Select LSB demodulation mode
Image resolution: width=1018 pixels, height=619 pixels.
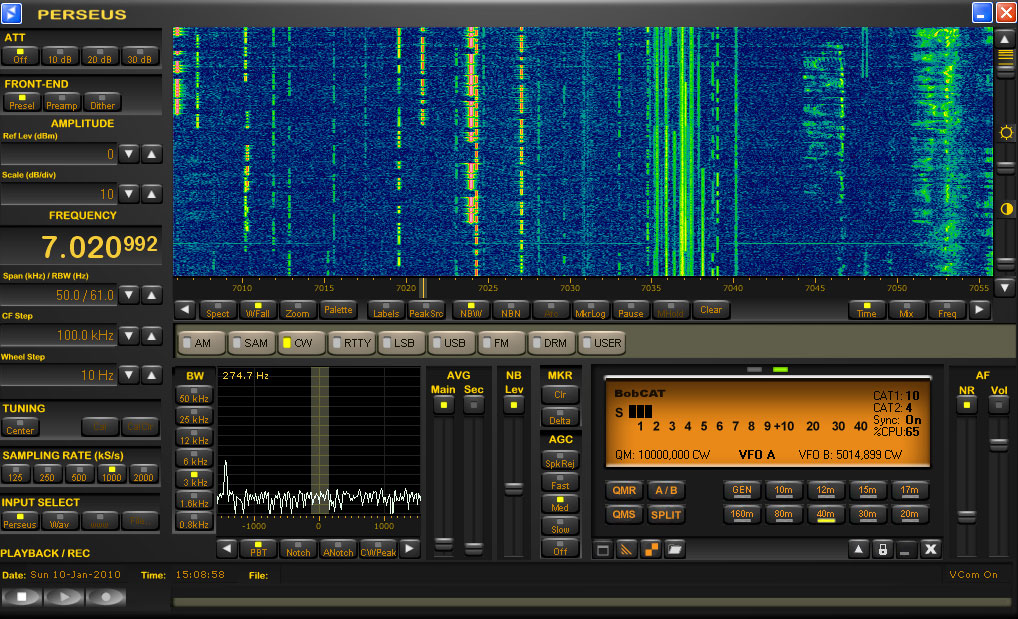coord(401,343)
